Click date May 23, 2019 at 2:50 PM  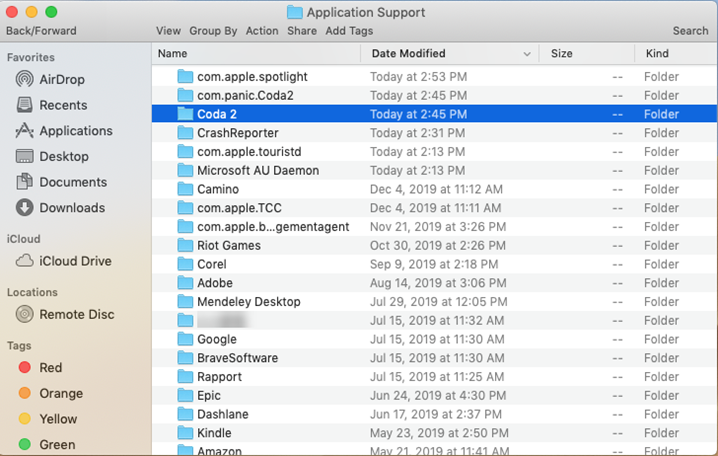[439, 433]
